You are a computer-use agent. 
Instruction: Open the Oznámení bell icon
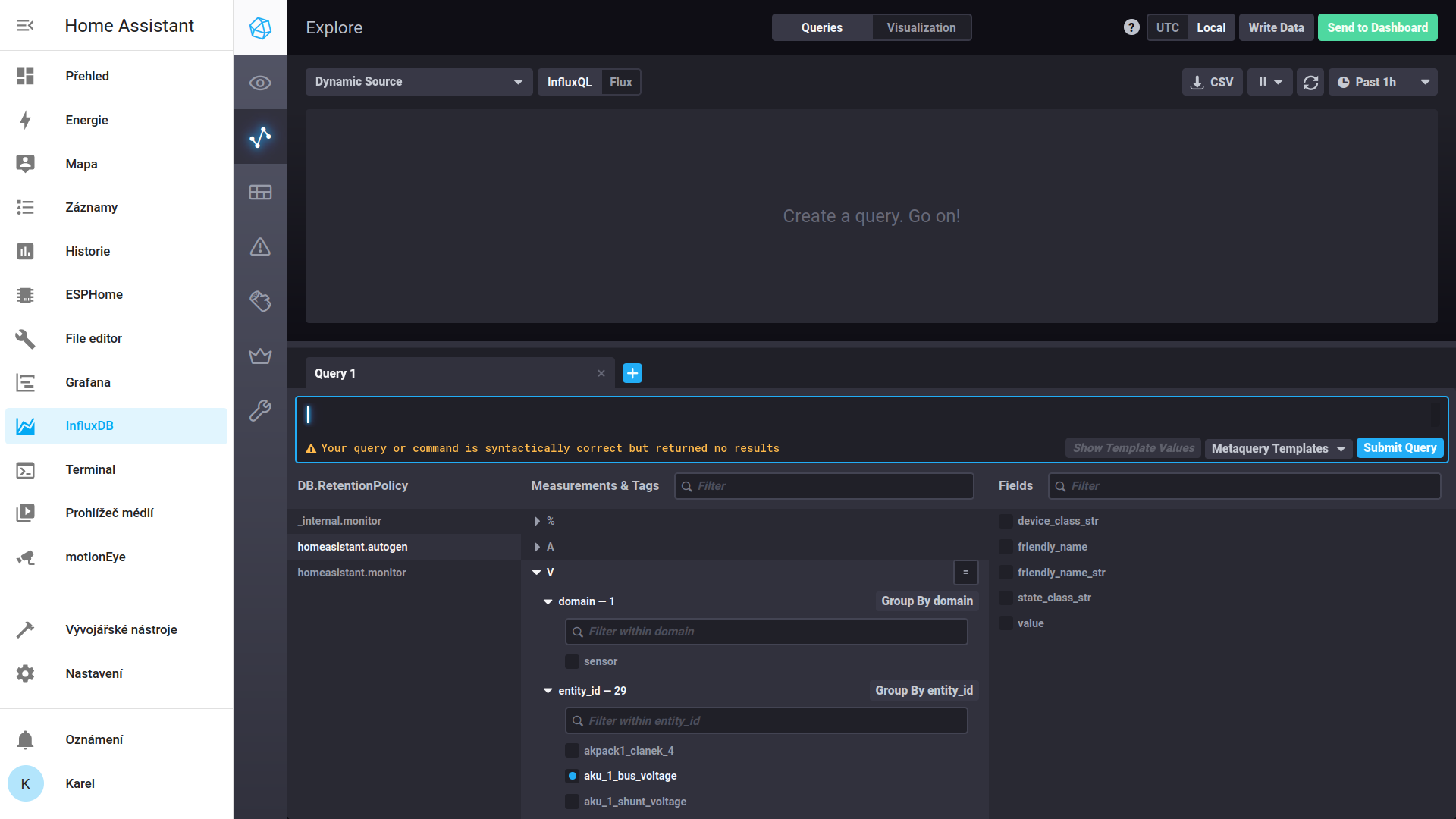25,739
